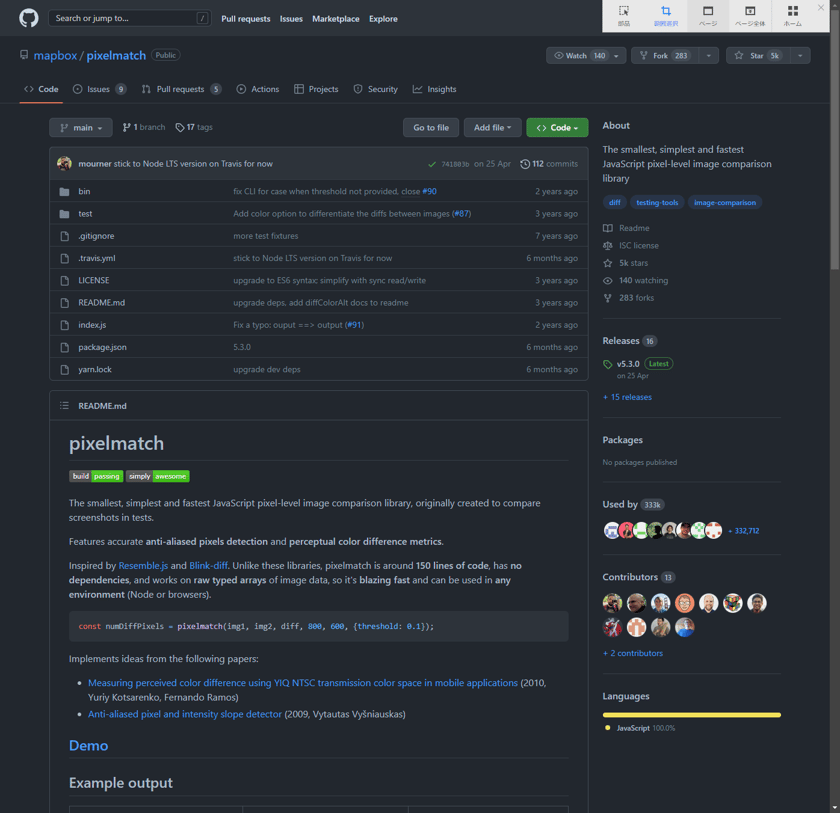Open yarn.lock file
840x813 pixels.
(95, 370)
